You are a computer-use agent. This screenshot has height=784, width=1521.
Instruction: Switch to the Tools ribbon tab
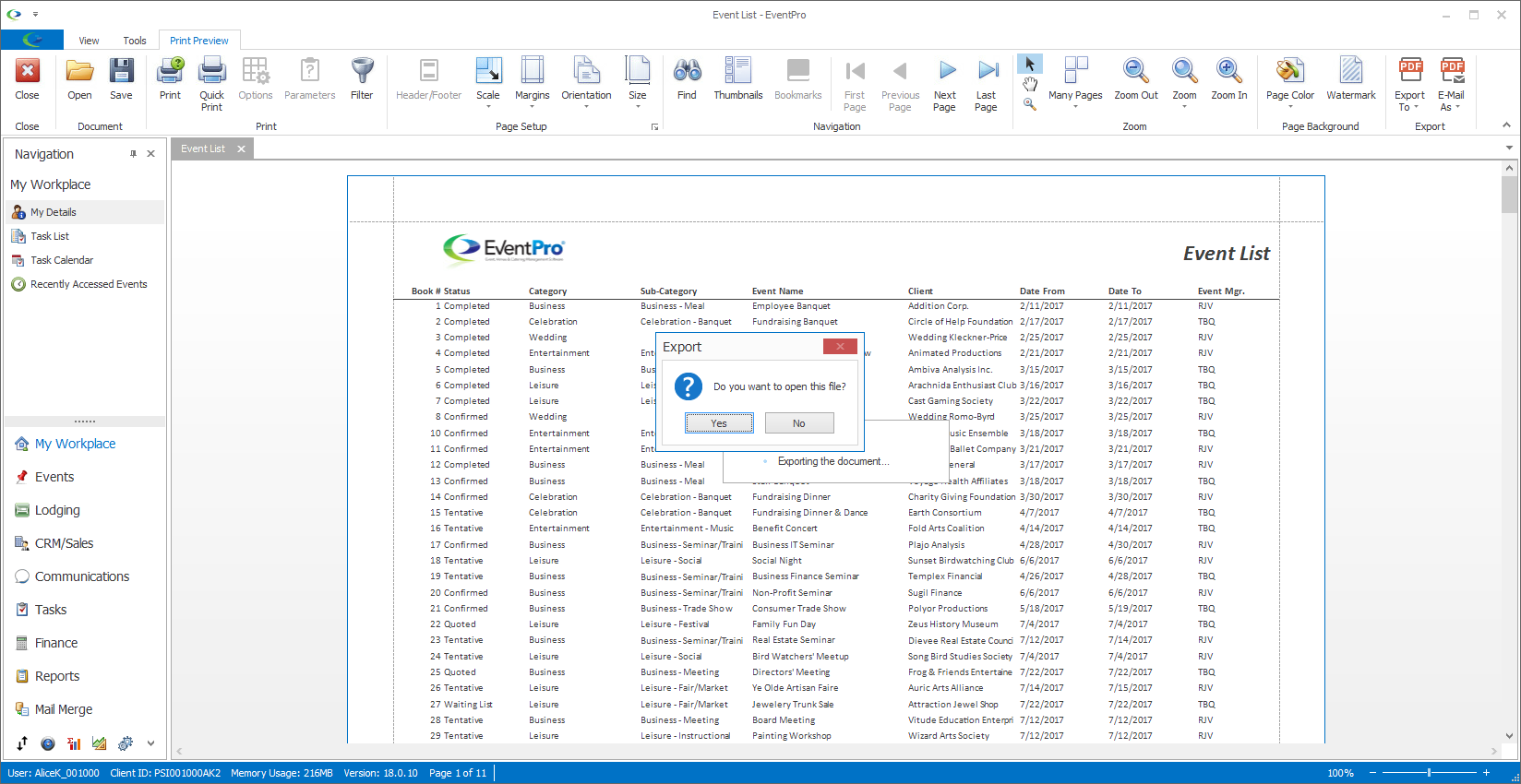tap(135, 41)
